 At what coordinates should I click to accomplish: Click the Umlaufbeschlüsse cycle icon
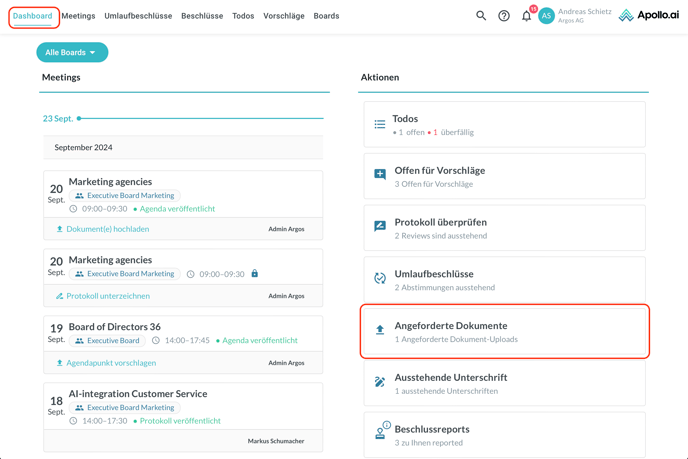click(x=380, y=279)
